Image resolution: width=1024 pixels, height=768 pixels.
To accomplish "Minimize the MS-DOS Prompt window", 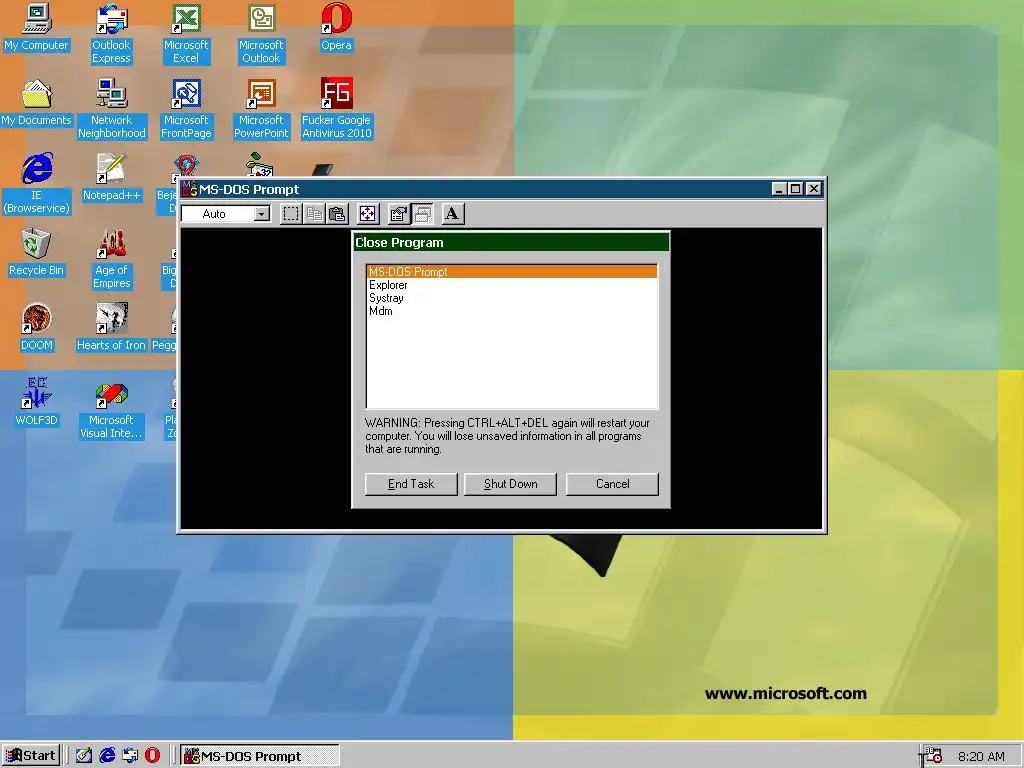I will (778, 189).
